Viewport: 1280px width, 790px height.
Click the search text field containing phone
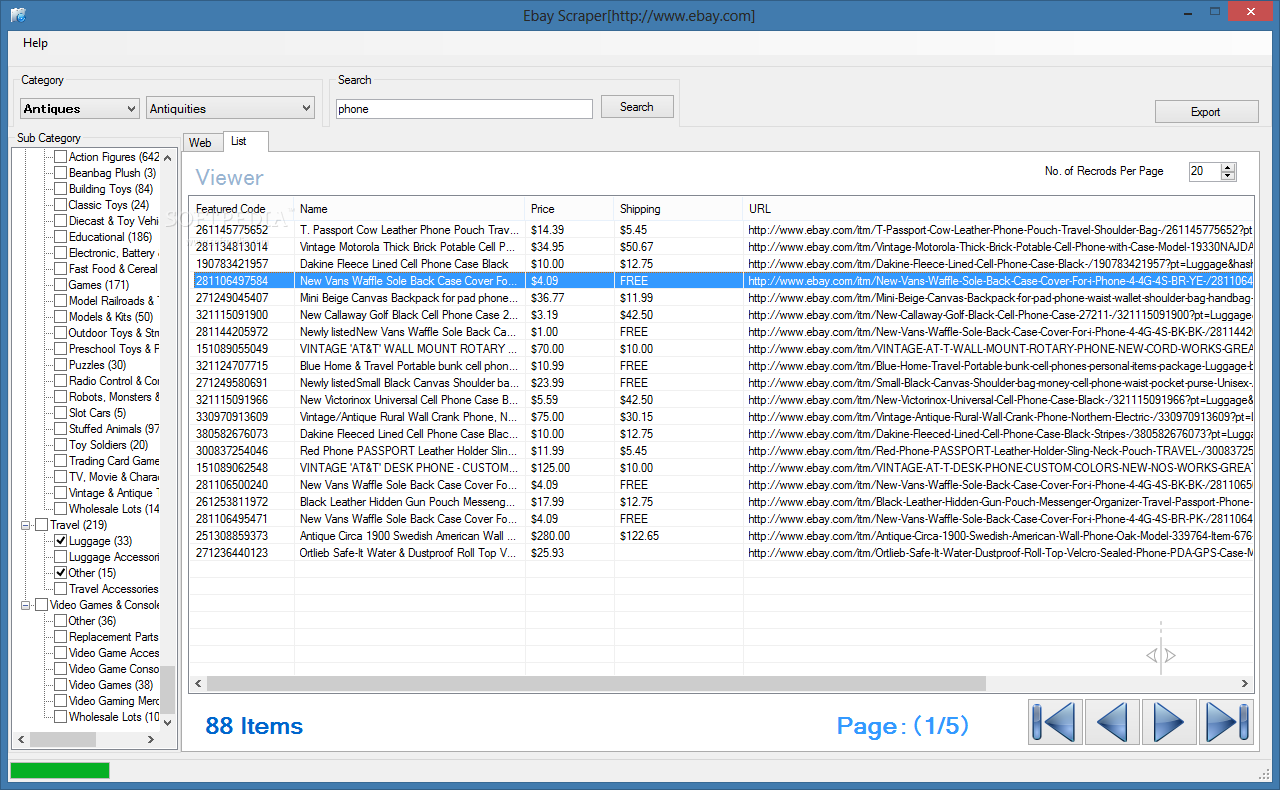464,109
